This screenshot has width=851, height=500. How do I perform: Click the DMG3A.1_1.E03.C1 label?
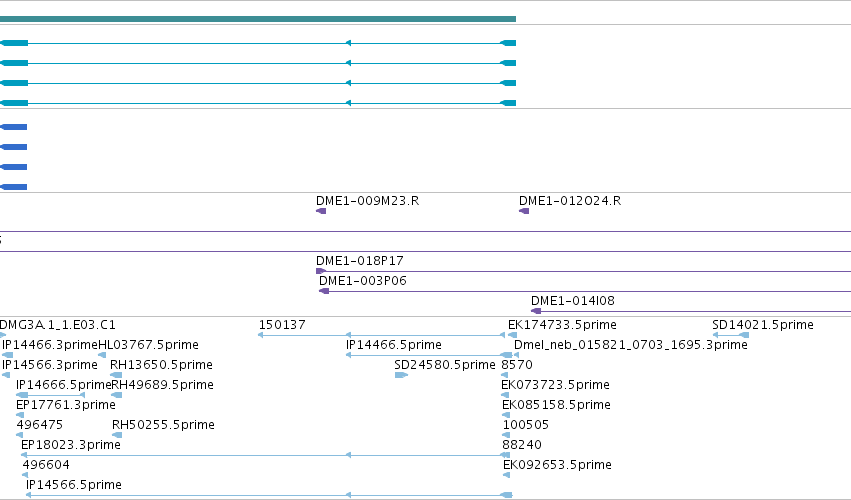pos(58,325)
